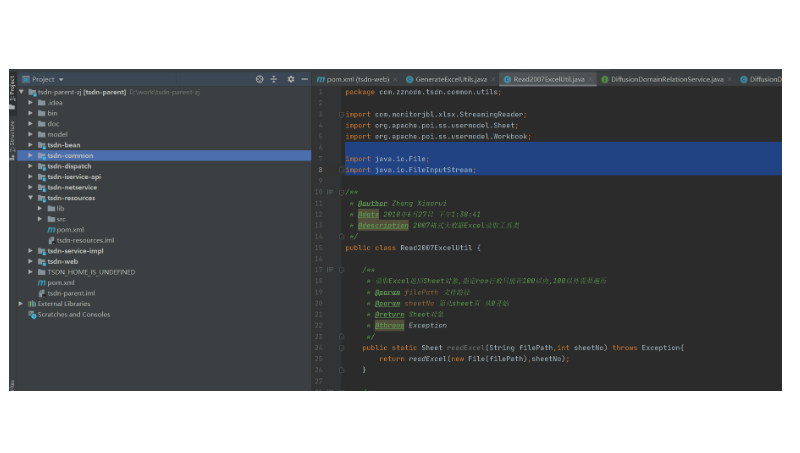Expand the tsdn-dispatch module

tap(31, 166)
